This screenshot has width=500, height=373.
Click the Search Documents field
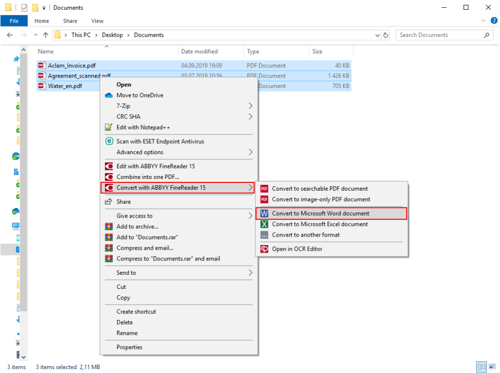pyautogui.click(x=444, y=35)
